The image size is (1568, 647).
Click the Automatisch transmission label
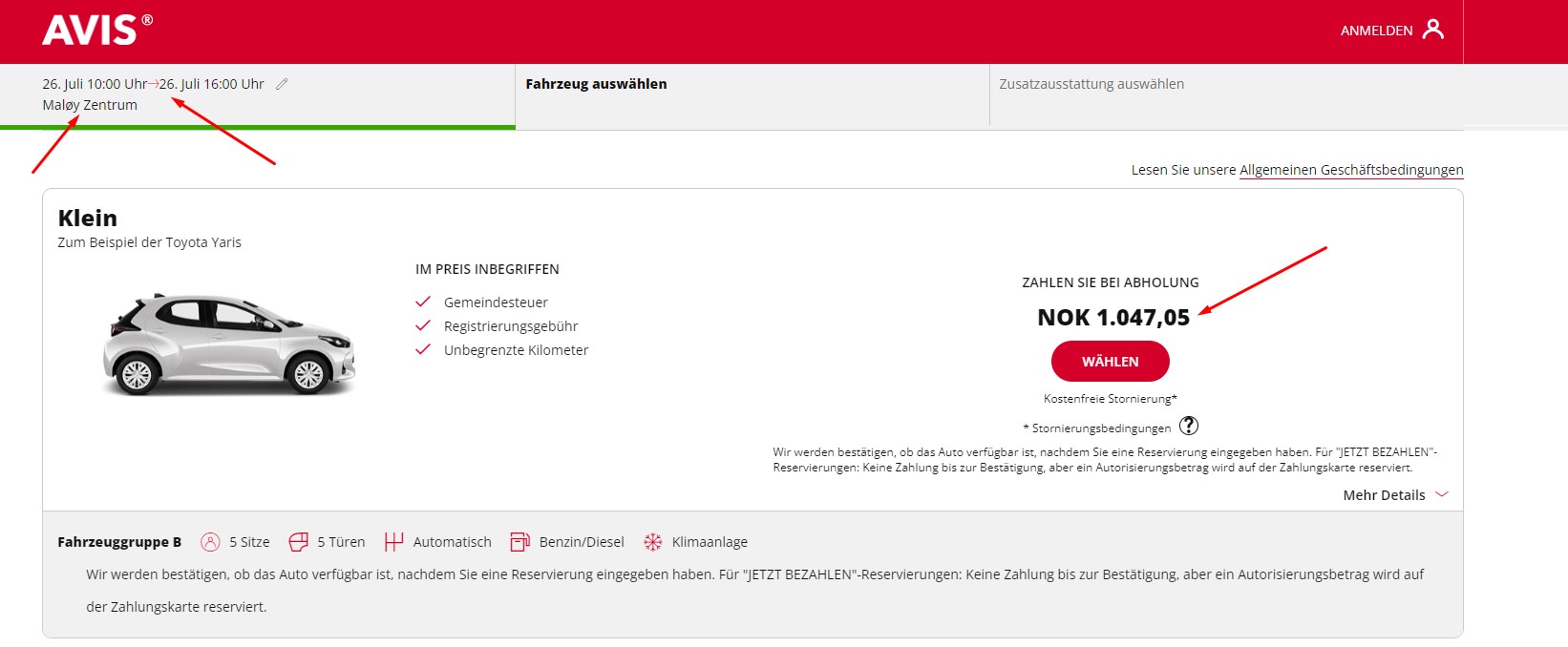pyautogui.click(x=453, y=542)
